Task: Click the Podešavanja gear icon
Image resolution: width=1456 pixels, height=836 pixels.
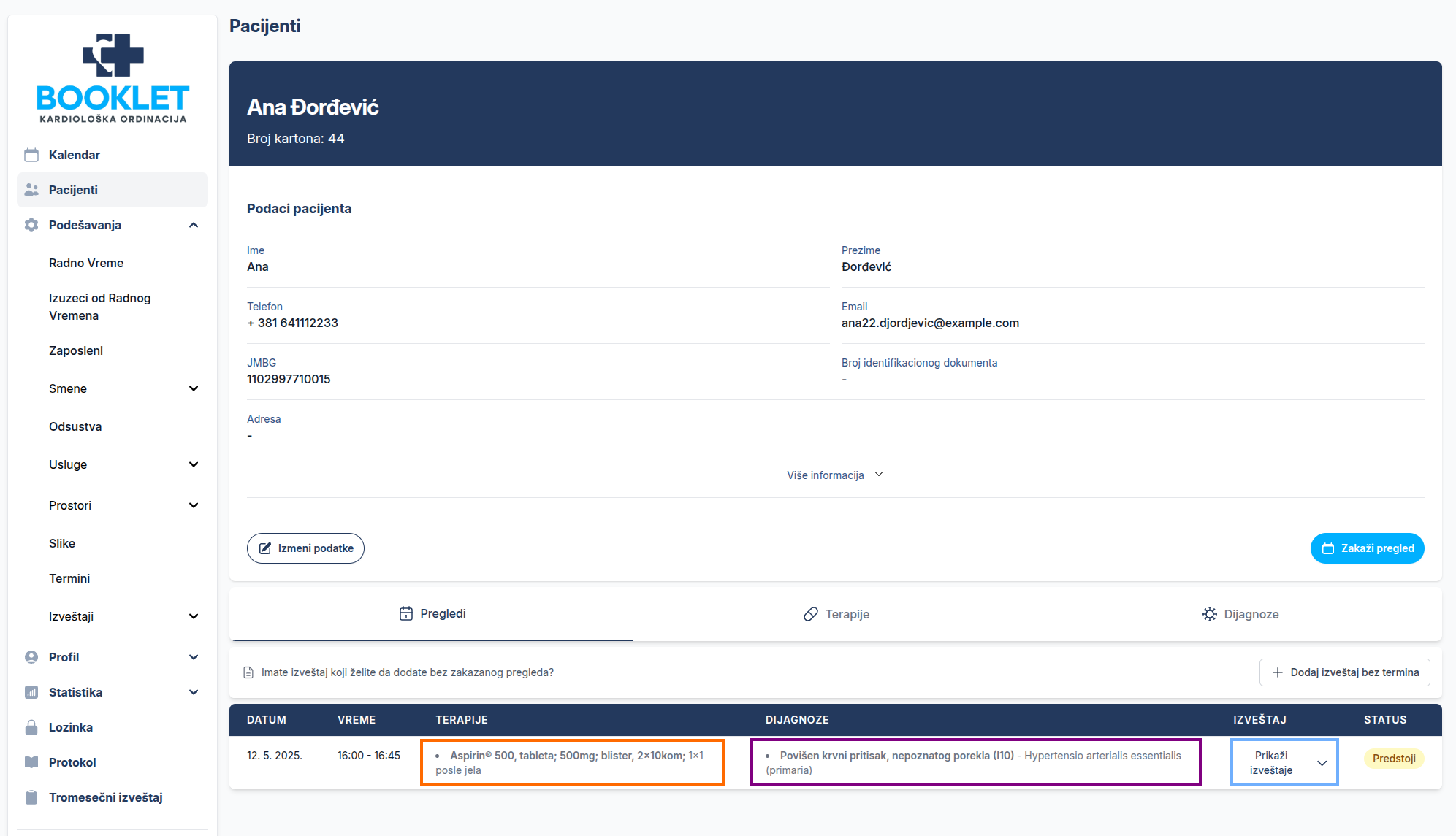Action: (x=31, y=225)
